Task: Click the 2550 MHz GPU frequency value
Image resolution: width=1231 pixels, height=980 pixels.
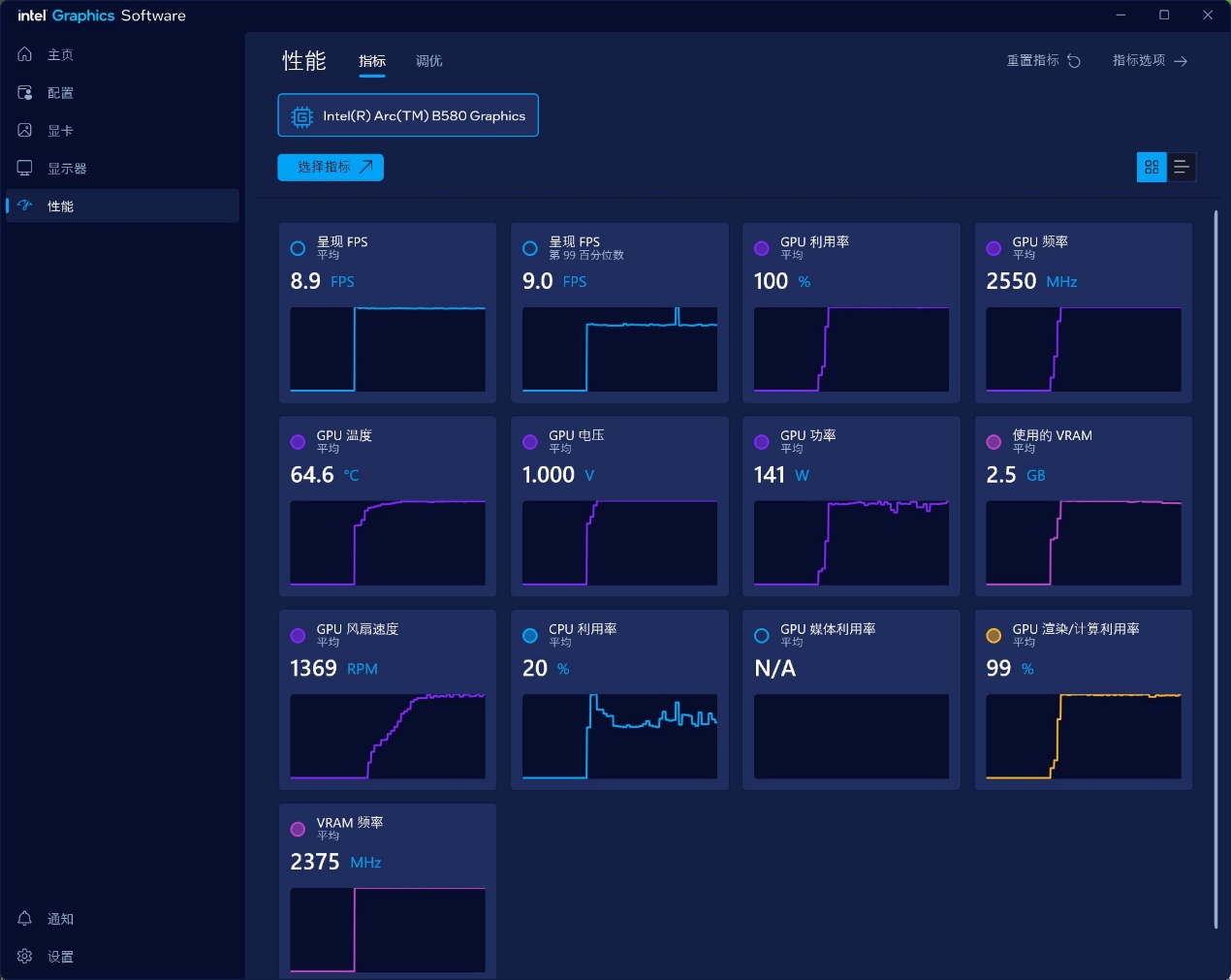Action: pyautogui.click(x=1031, y=281)
